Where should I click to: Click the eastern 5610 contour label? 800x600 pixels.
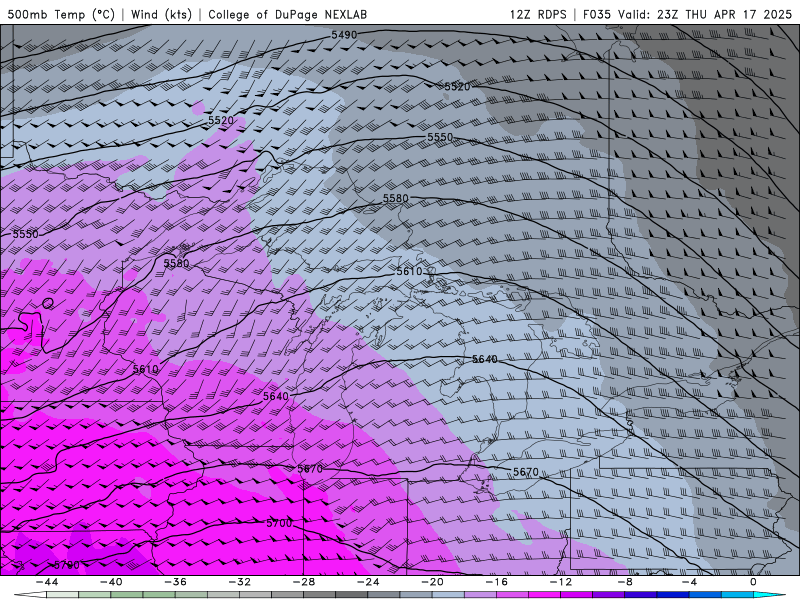(x=410, y=271)
